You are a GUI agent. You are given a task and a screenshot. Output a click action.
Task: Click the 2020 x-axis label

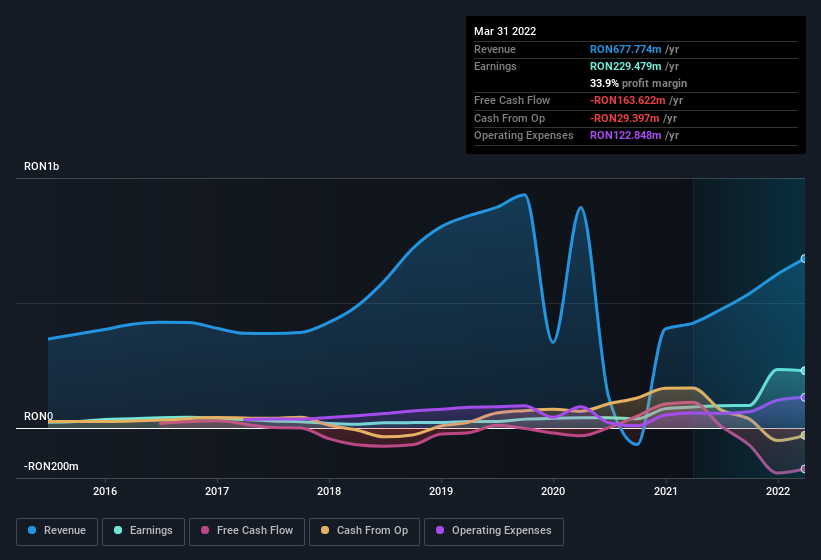pos(553,491)
